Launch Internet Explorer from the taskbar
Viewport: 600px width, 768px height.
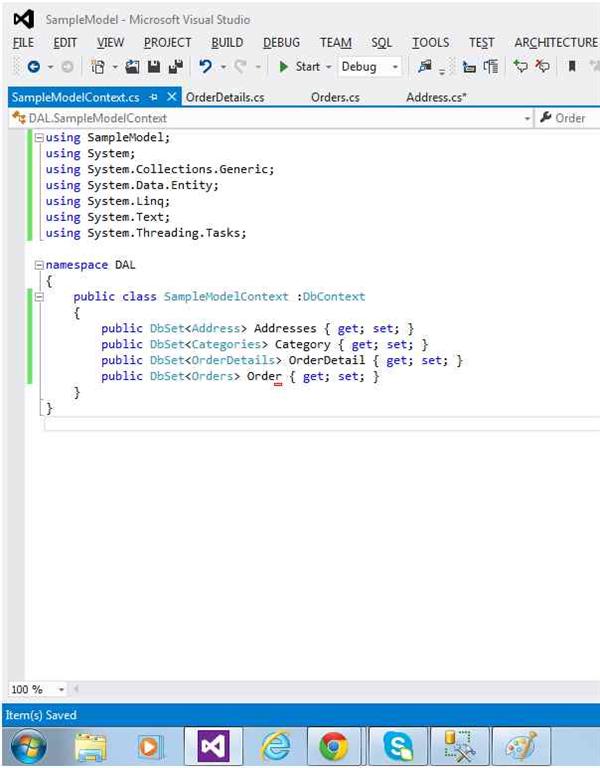275,747
